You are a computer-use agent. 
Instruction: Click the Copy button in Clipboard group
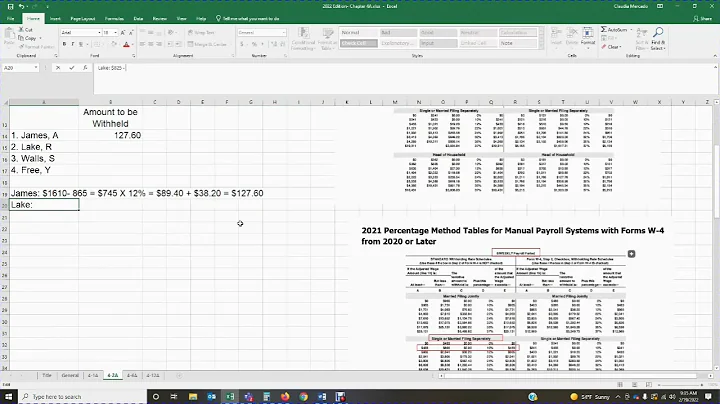click(x=28, y=38)
